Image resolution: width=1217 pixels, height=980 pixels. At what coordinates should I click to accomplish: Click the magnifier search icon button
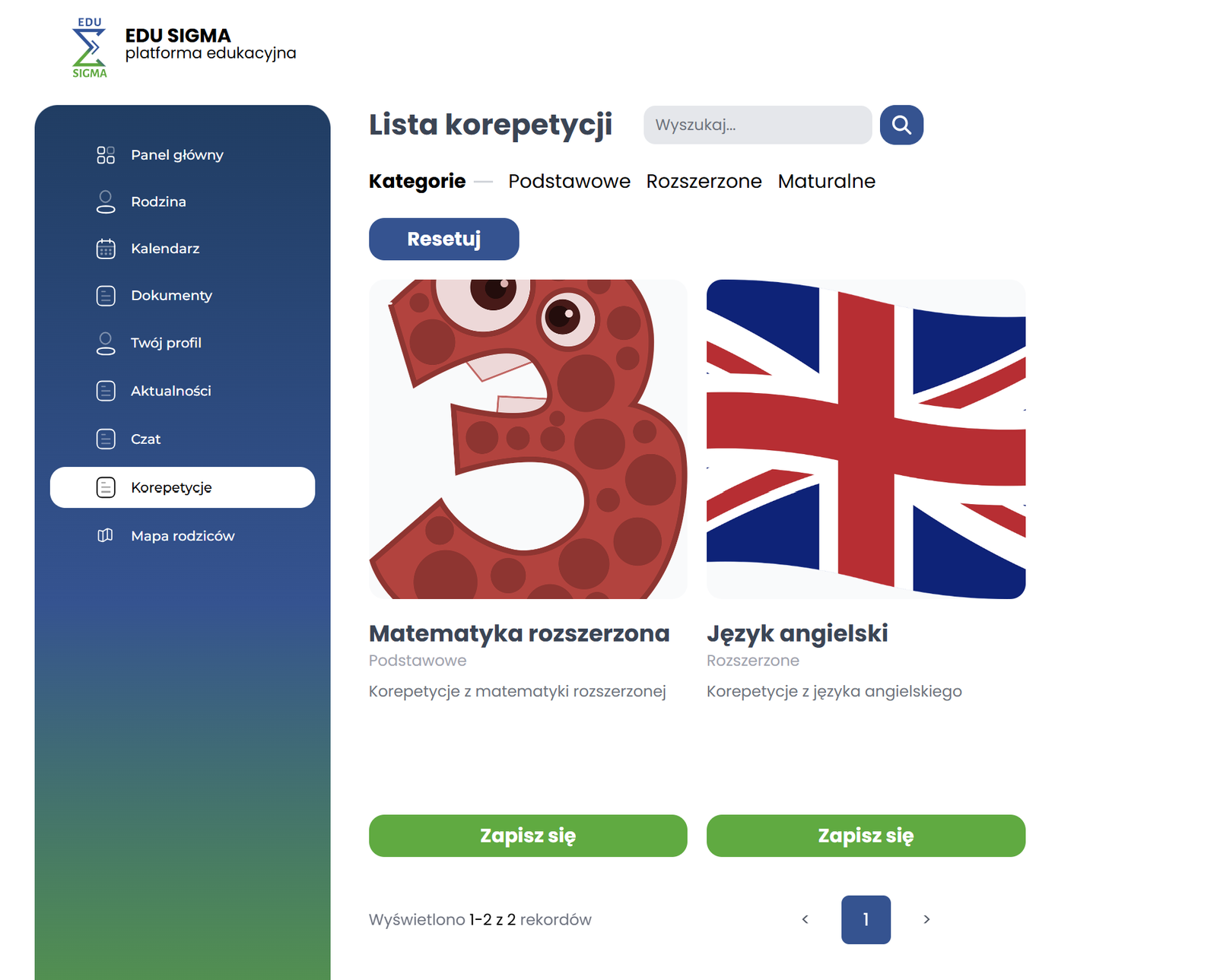coord(901,125)
